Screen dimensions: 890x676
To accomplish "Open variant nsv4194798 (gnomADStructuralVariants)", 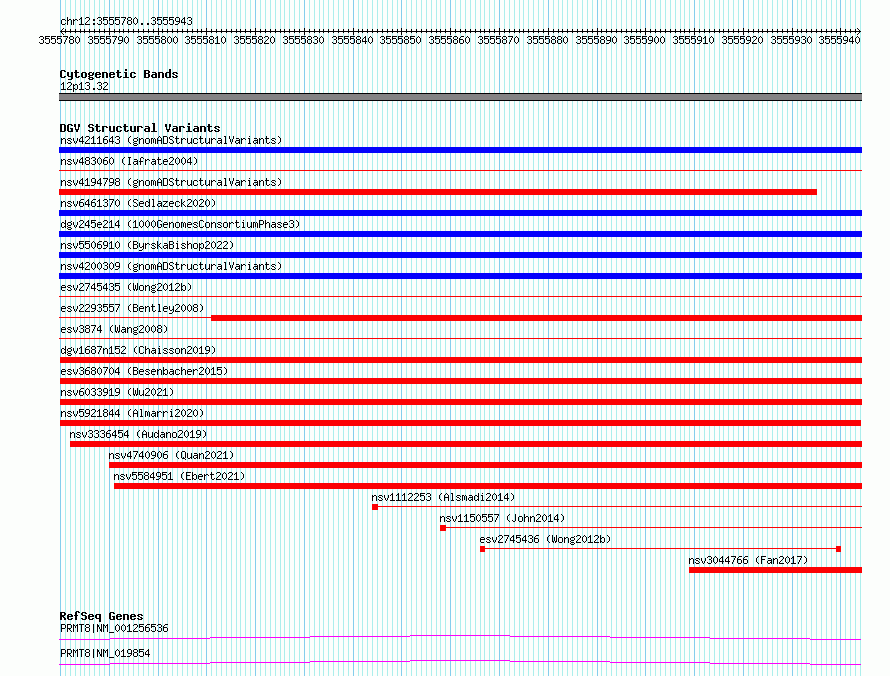I will 171,182.
